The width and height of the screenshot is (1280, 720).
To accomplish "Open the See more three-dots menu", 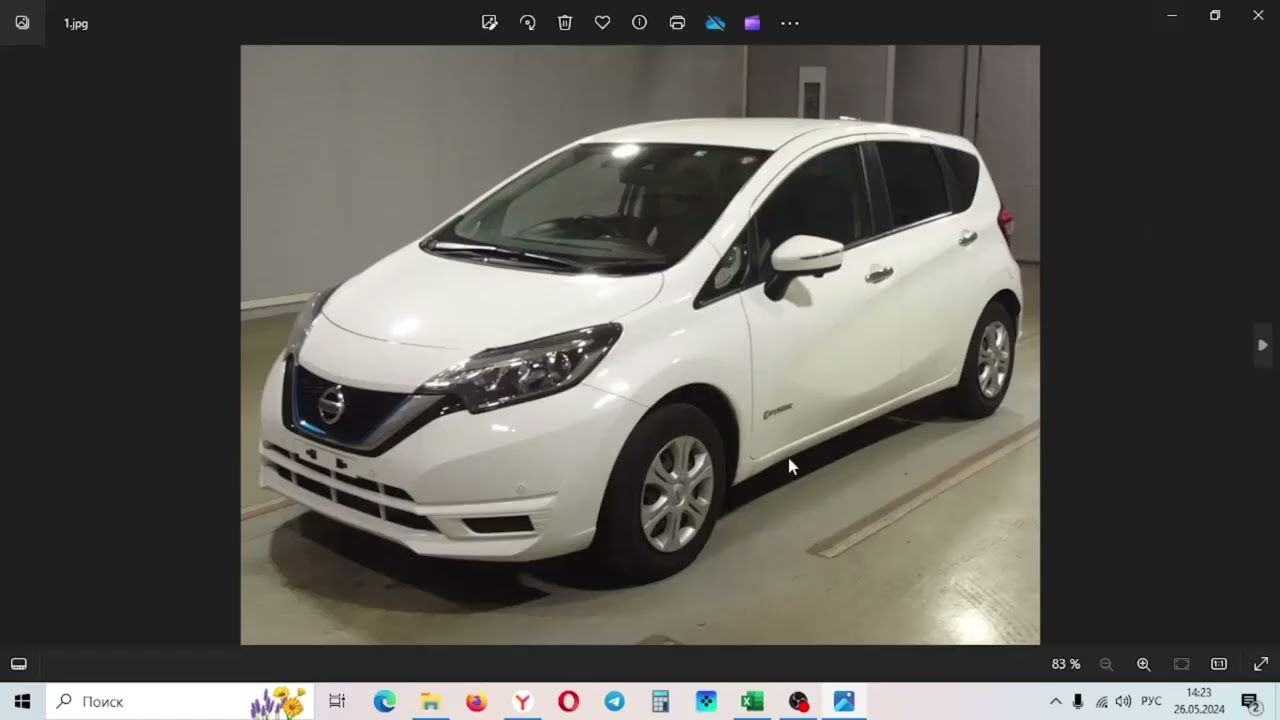I will (790, 22).
